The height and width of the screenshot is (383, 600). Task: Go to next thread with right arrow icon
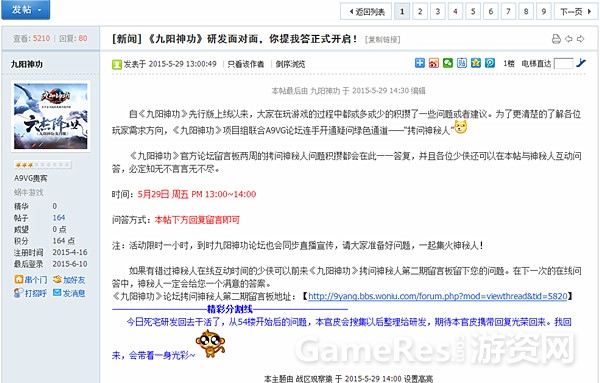580,39
